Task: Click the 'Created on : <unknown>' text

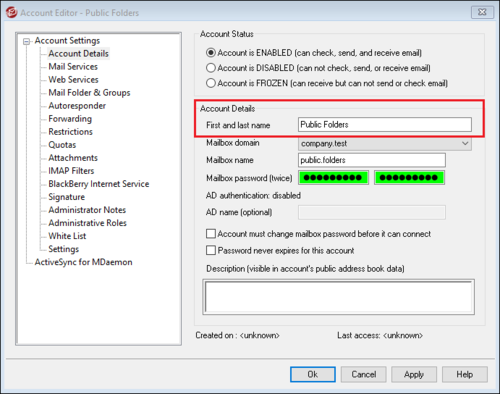Action: pos(237,335)
